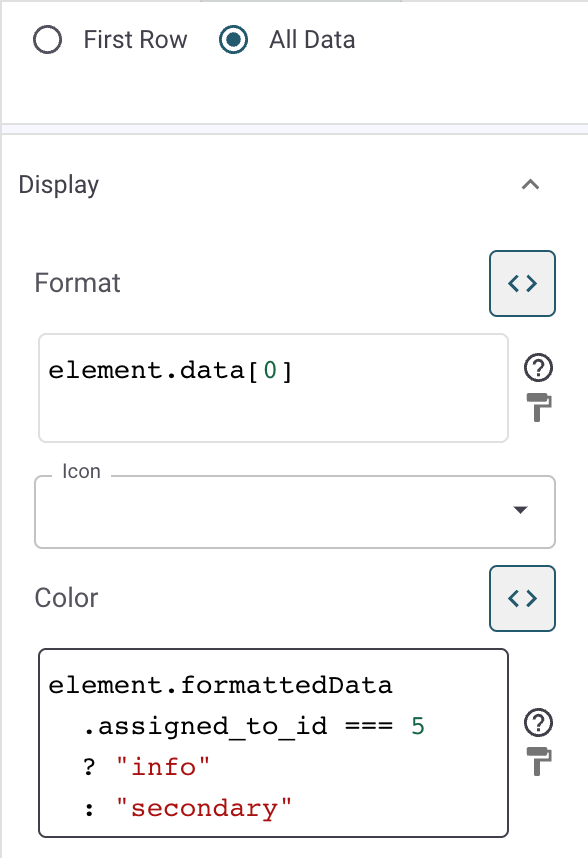Toggle code mode for Format field
Viewport: 588px width, 858px height.
point(522,283)
